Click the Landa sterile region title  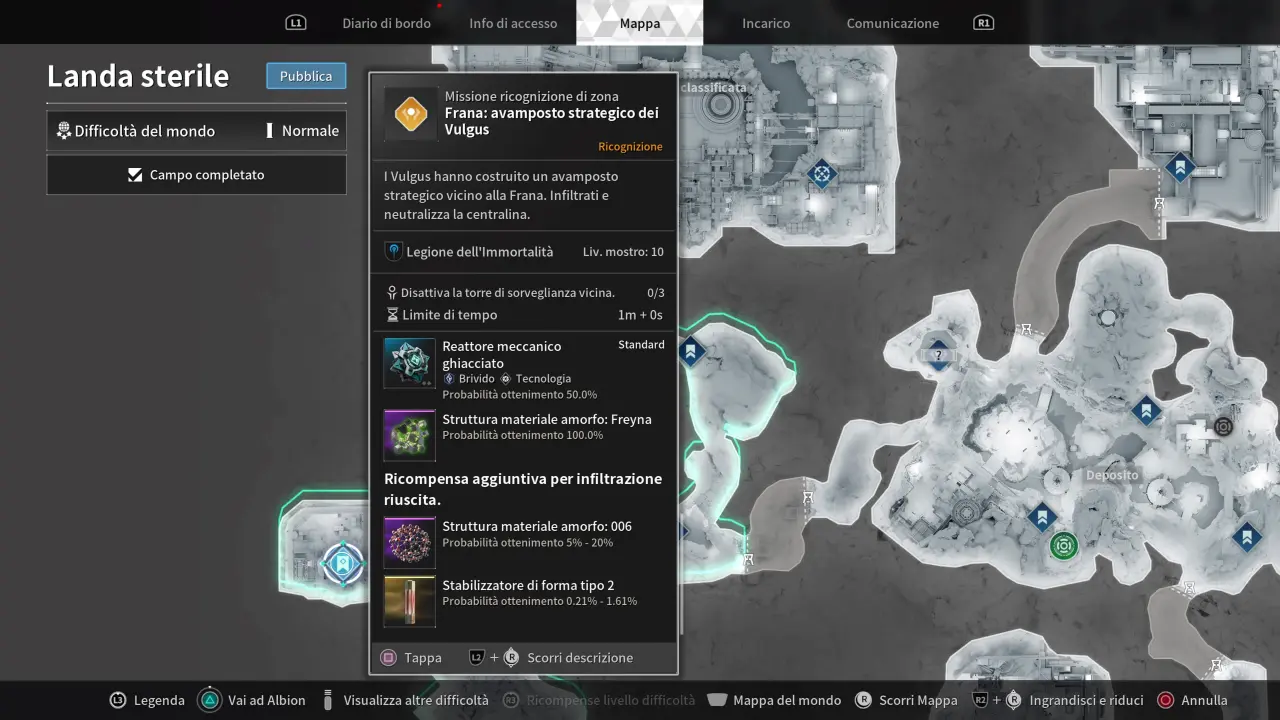pos(138,76)
